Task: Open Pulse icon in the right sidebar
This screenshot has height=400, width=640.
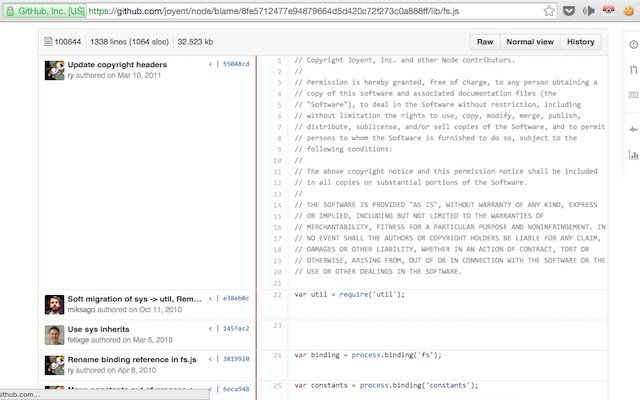Action: (633, 129)
